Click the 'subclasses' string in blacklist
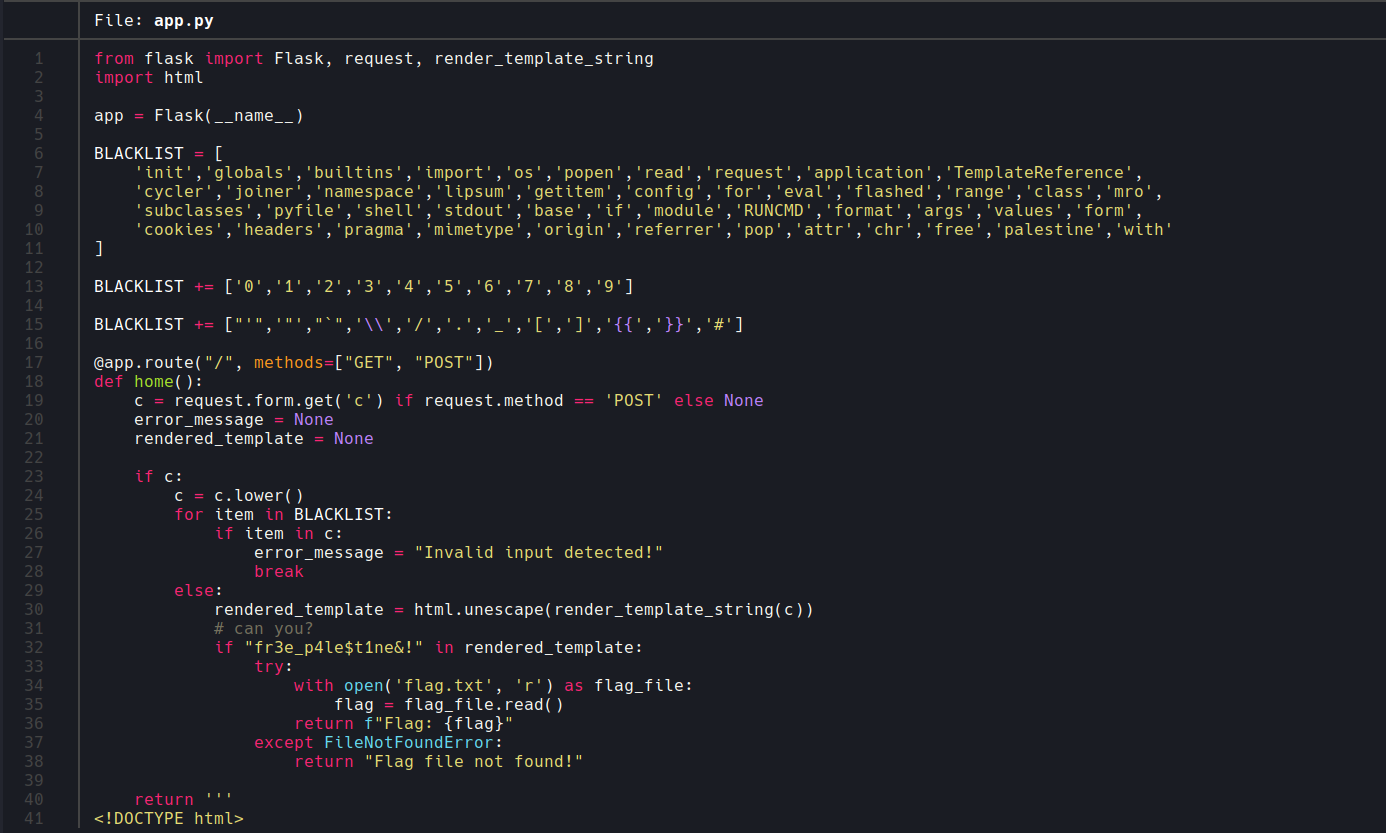1386x833 pixels. (194, 210)
